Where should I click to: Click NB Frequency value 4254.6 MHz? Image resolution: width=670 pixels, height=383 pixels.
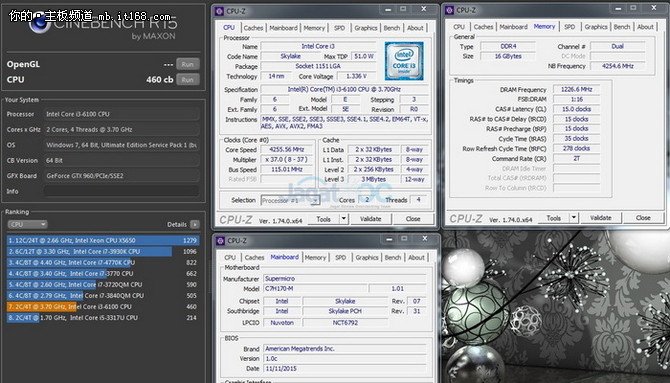(617, 66)
